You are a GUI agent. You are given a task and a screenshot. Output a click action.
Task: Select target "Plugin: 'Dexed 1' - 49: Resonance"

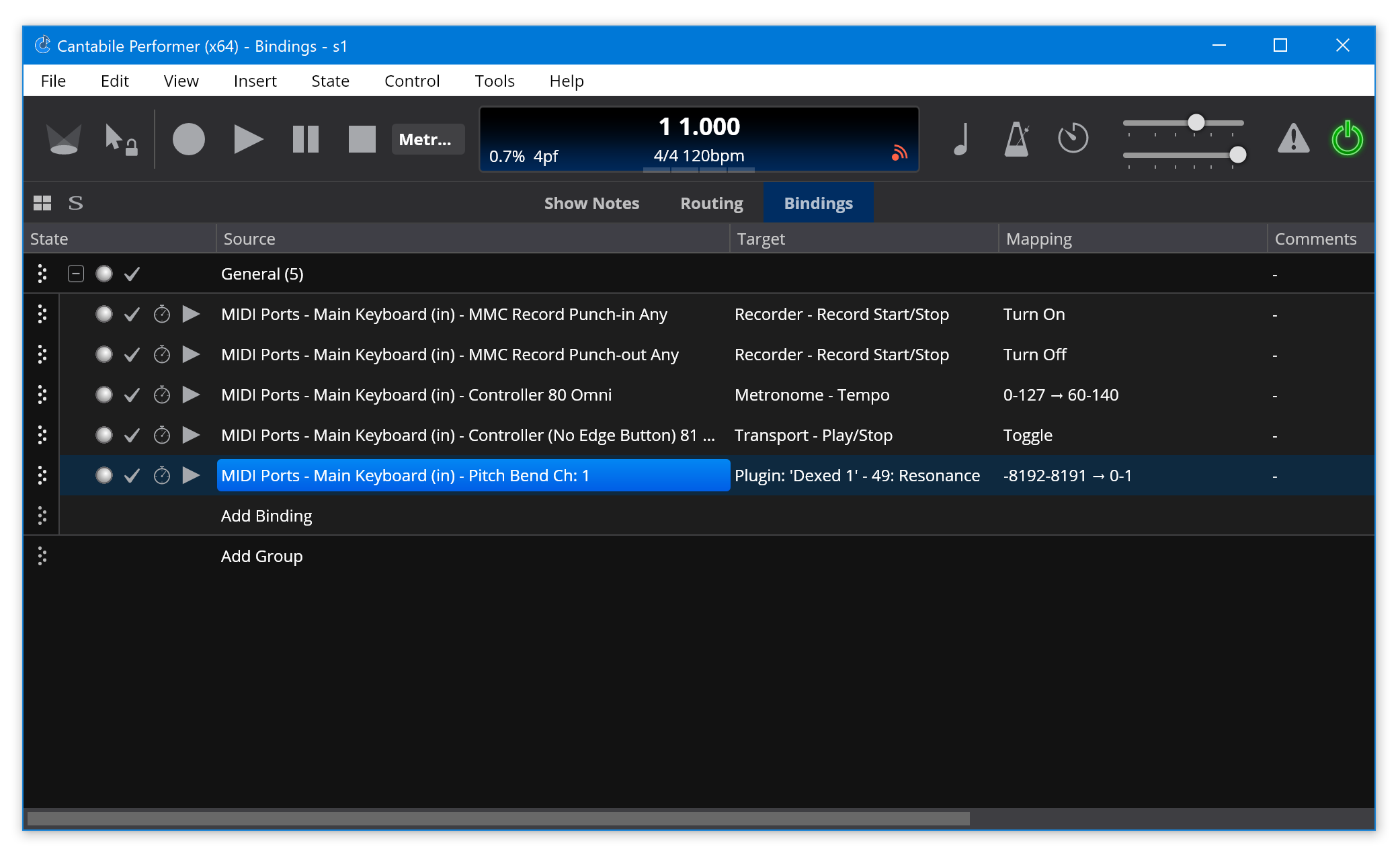click(x=857, y=475)
